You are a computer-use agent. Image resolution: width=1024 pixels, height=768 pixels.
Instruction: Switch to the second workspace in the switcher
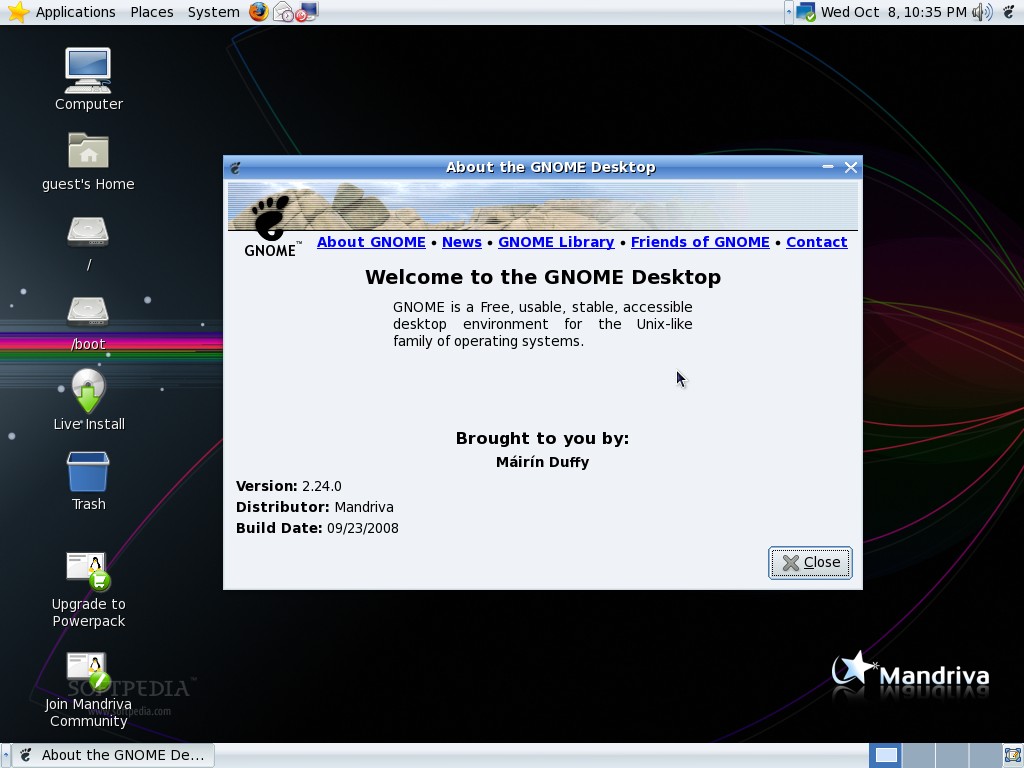coord(920,755)
